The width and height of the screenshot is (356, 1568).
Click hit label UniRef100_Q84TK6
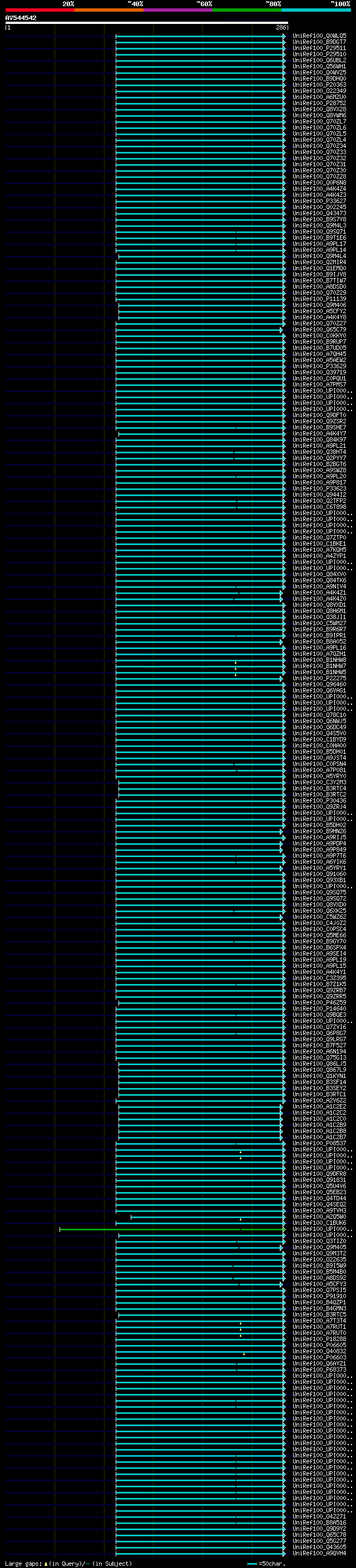click(319, 581)
